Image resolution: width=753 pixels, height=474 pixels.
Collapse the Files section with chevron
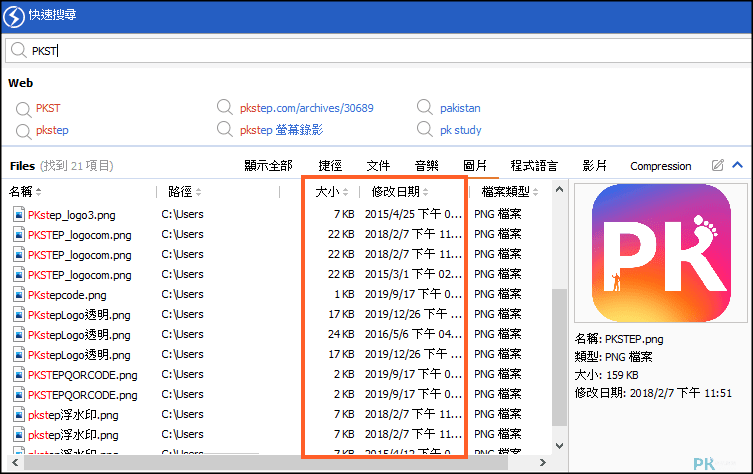[738, 165]
